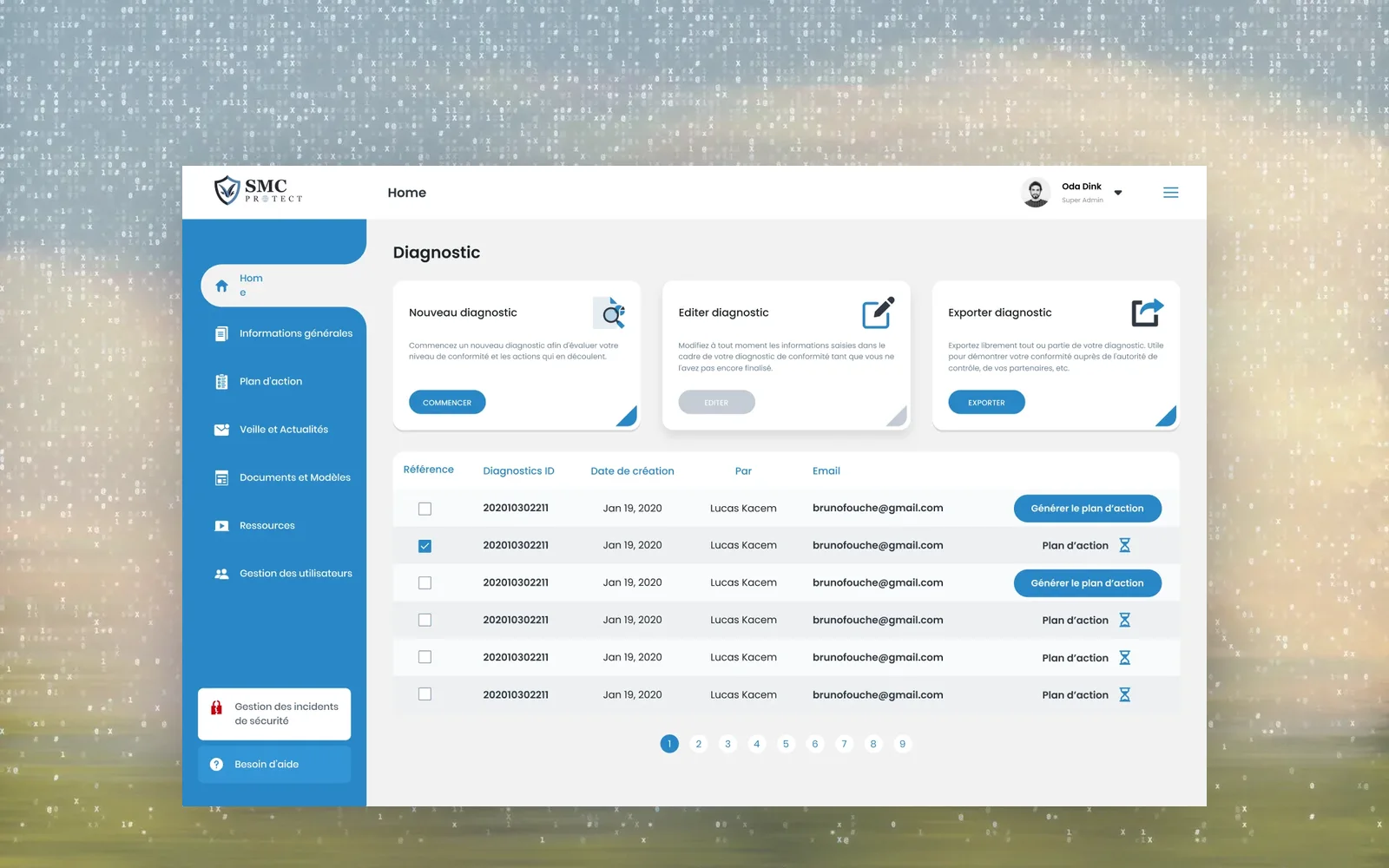Click the Nouveau diagnostic magnifier icon
This screenshot has height=868, width=1389.
coord(609,312)
